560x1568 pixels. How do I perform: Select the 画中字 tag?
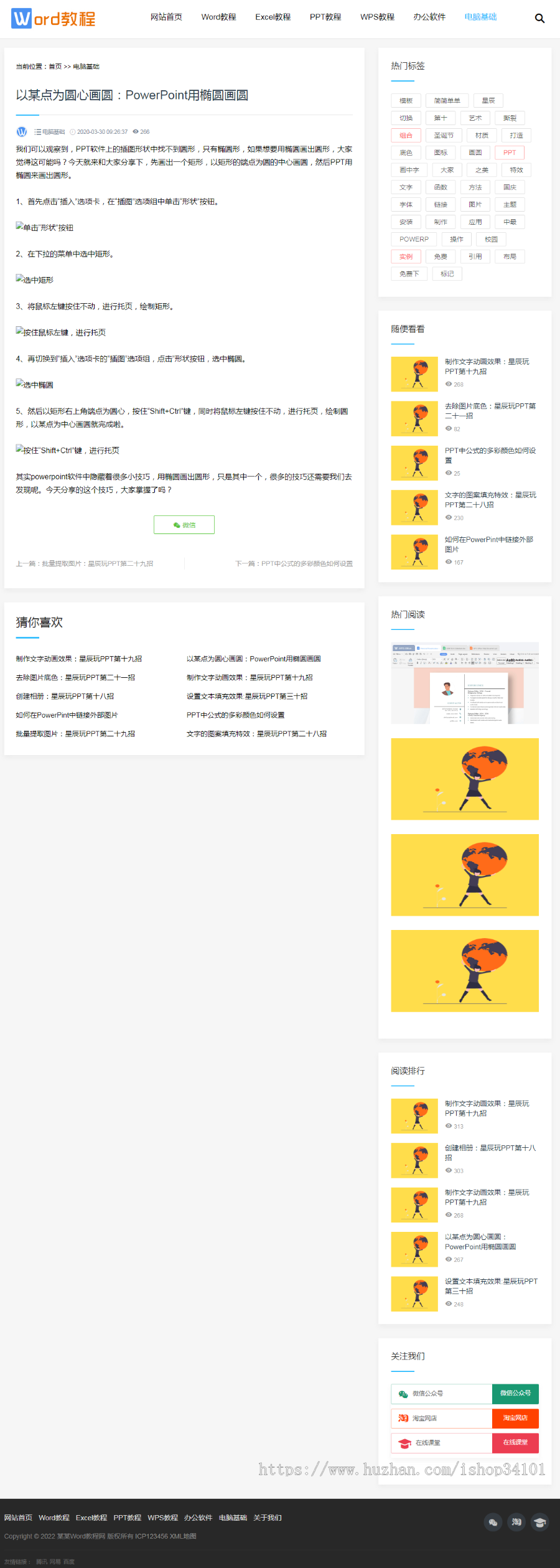click(x=409, y=171)
